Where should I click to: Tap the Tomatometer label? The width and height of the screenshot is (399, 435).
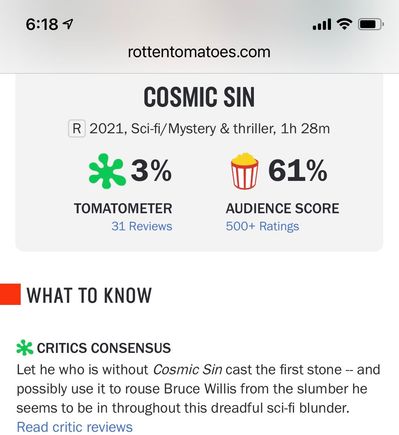[123, 209]
